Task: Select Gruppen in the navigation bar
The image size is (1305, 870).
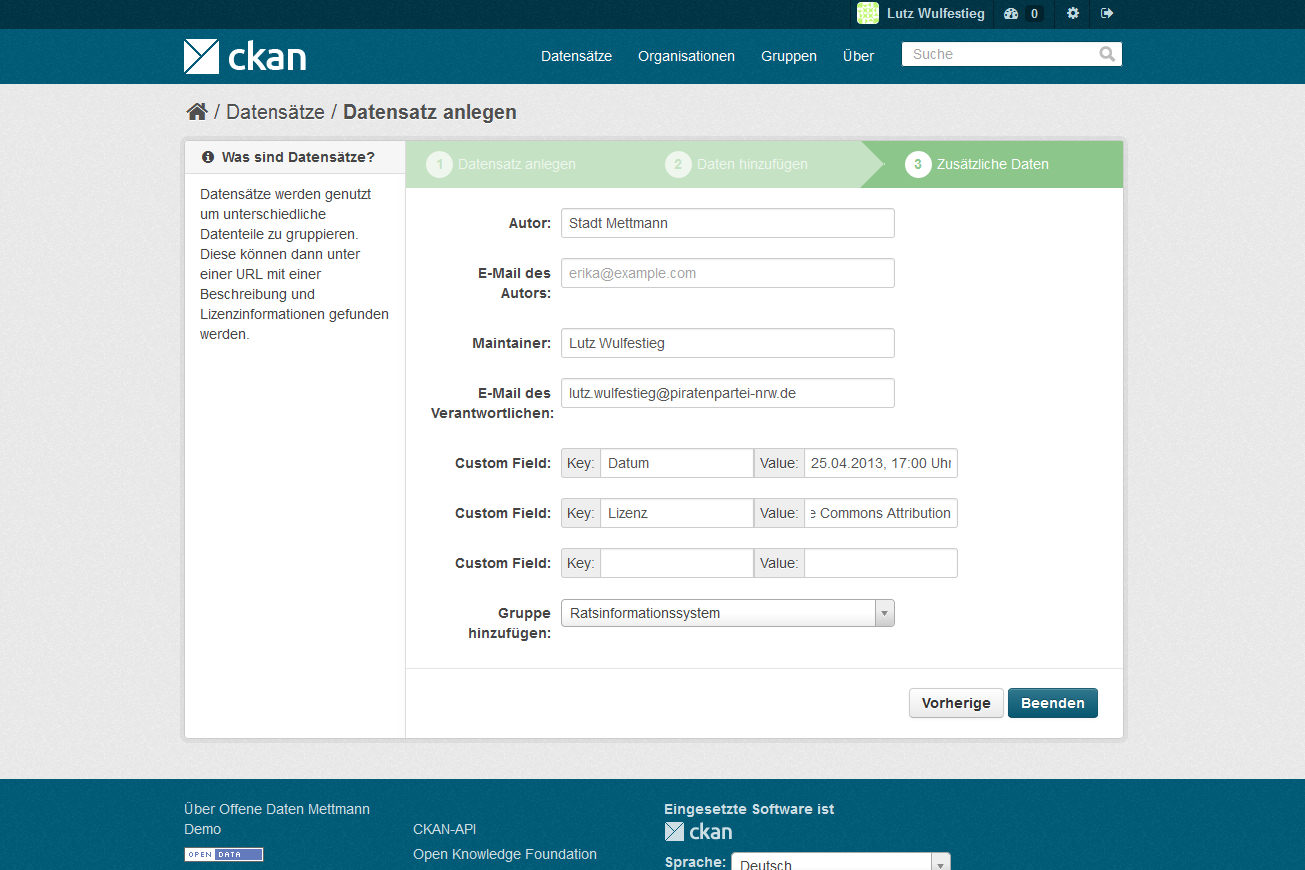Action: coord(788,56)
